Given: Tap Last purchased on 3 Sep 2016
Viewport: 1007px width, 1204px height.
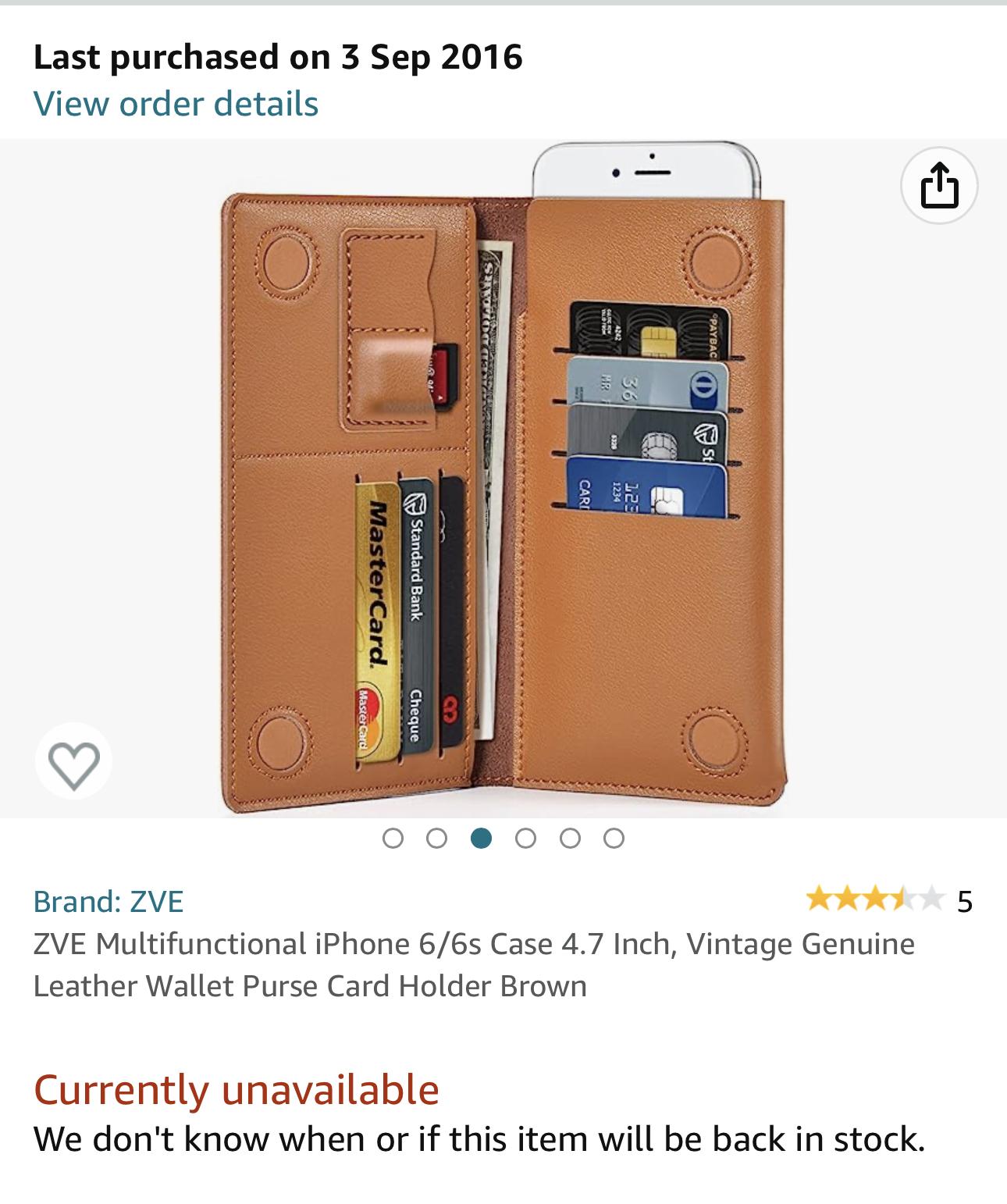Looking at the screenshot, I should (x=278, y=57).
